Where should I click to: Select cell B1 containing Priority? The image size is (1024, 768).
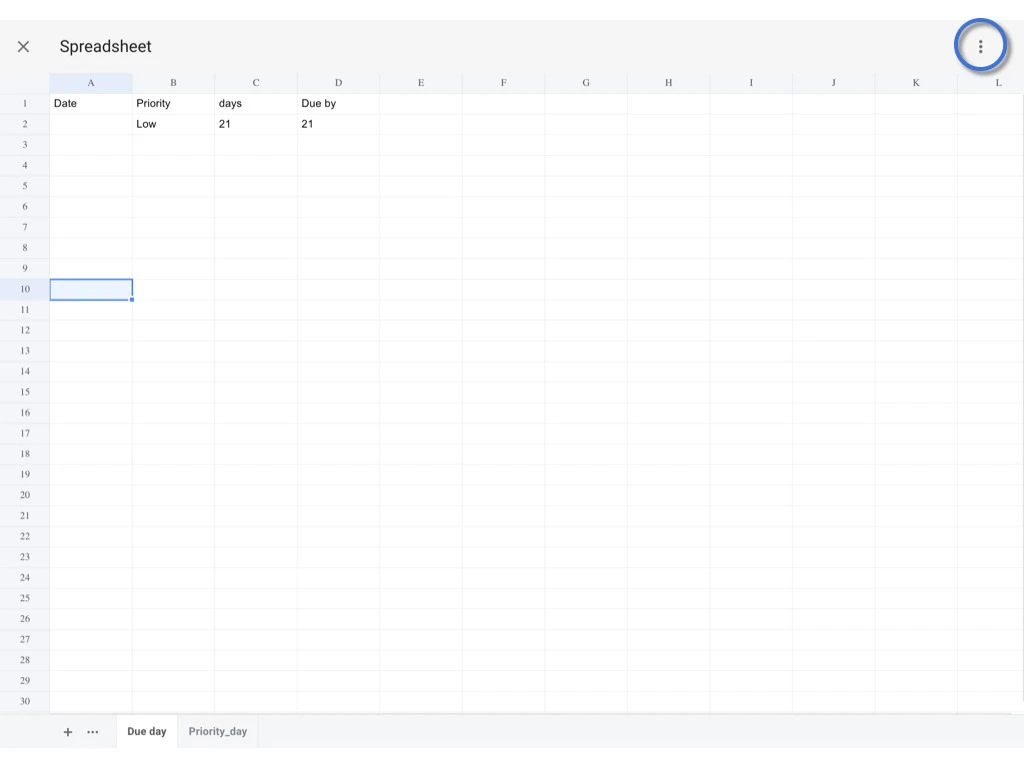click(x=173, y=103)
